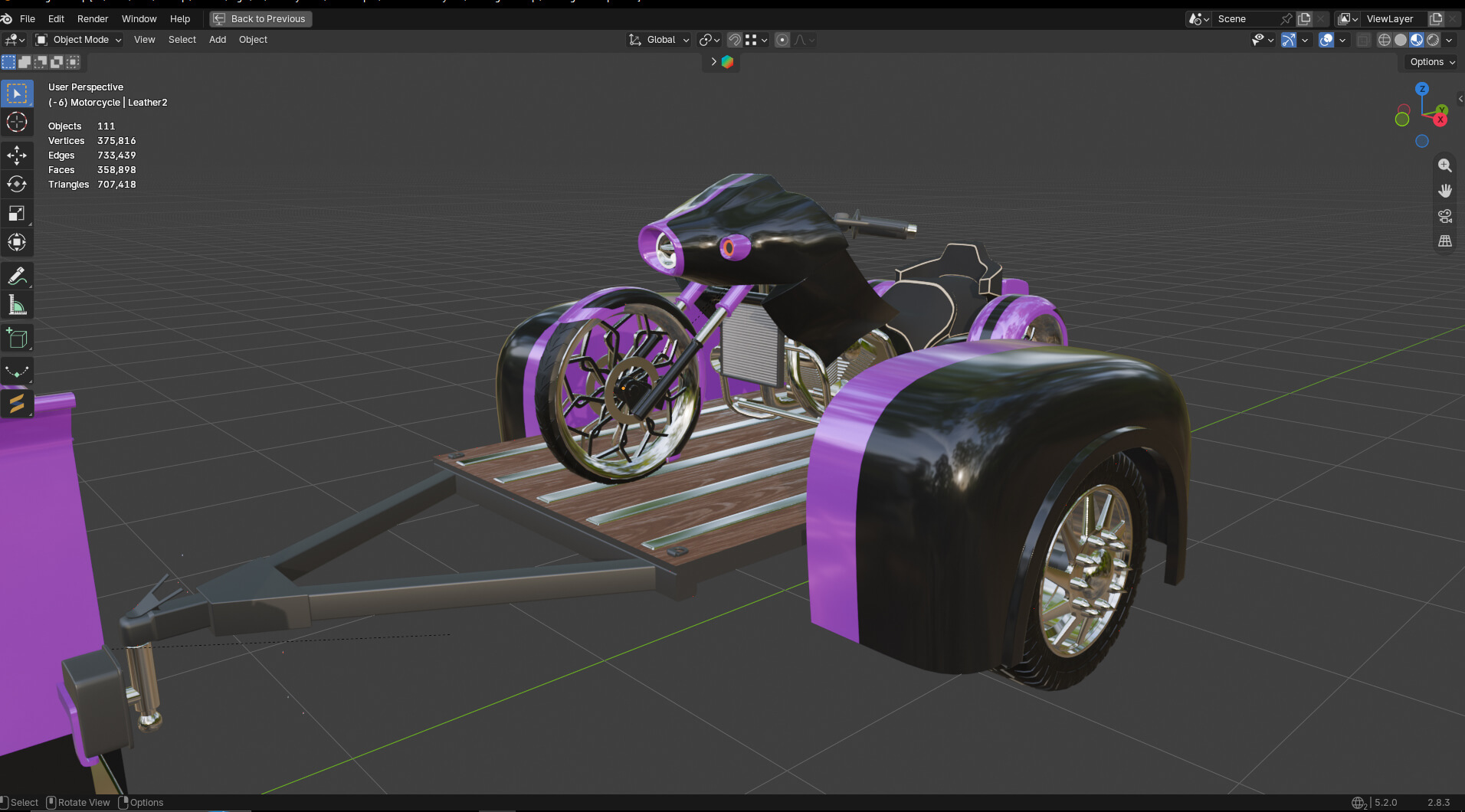This screenshot has width=1465, height=812.
Task: Switch to Material Preview shading
Action: (x=1417, y=40)
